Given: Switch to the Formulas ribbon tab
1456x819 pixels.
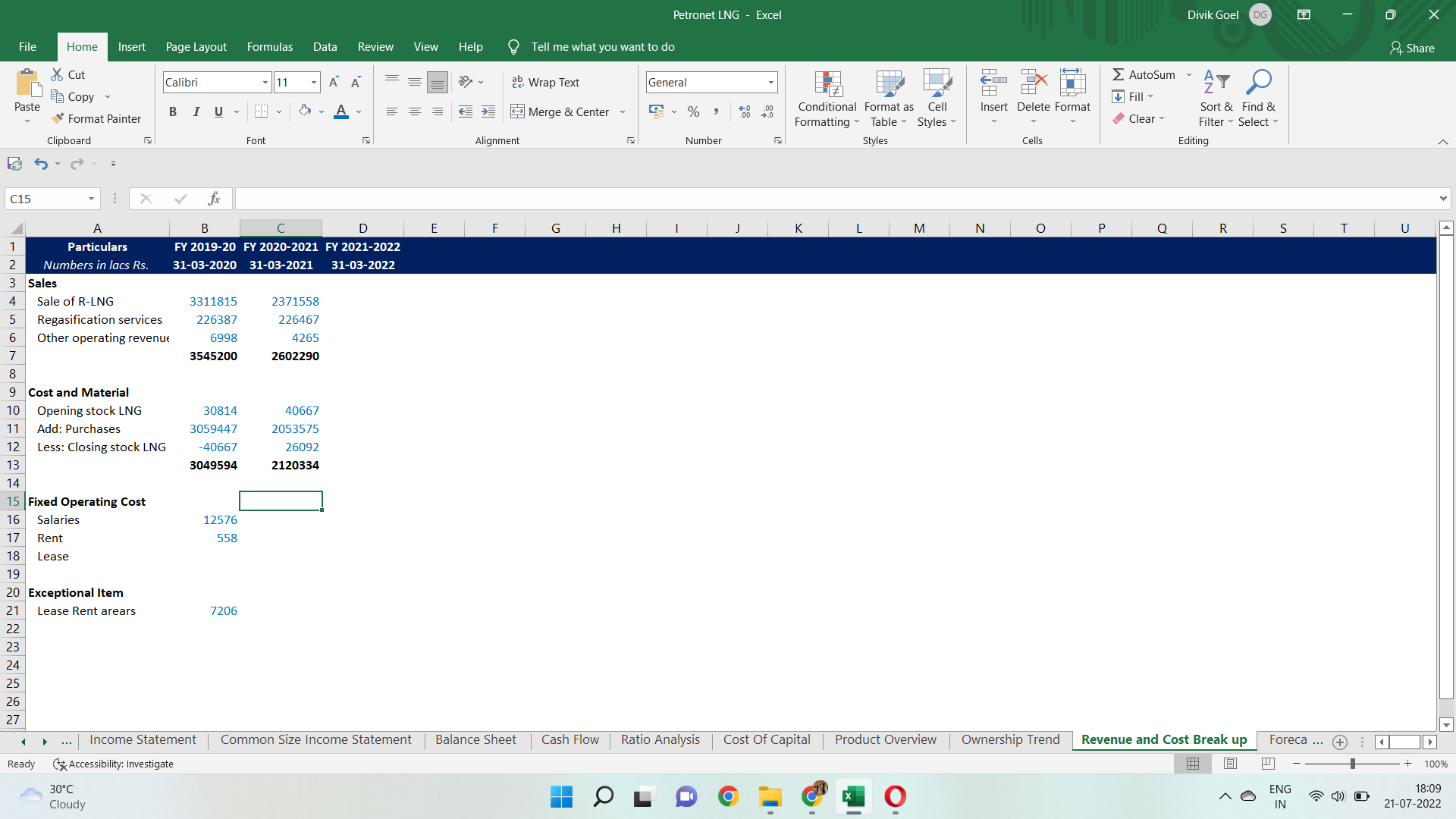Looking at the screenshot, I should (x=269, y=47).
